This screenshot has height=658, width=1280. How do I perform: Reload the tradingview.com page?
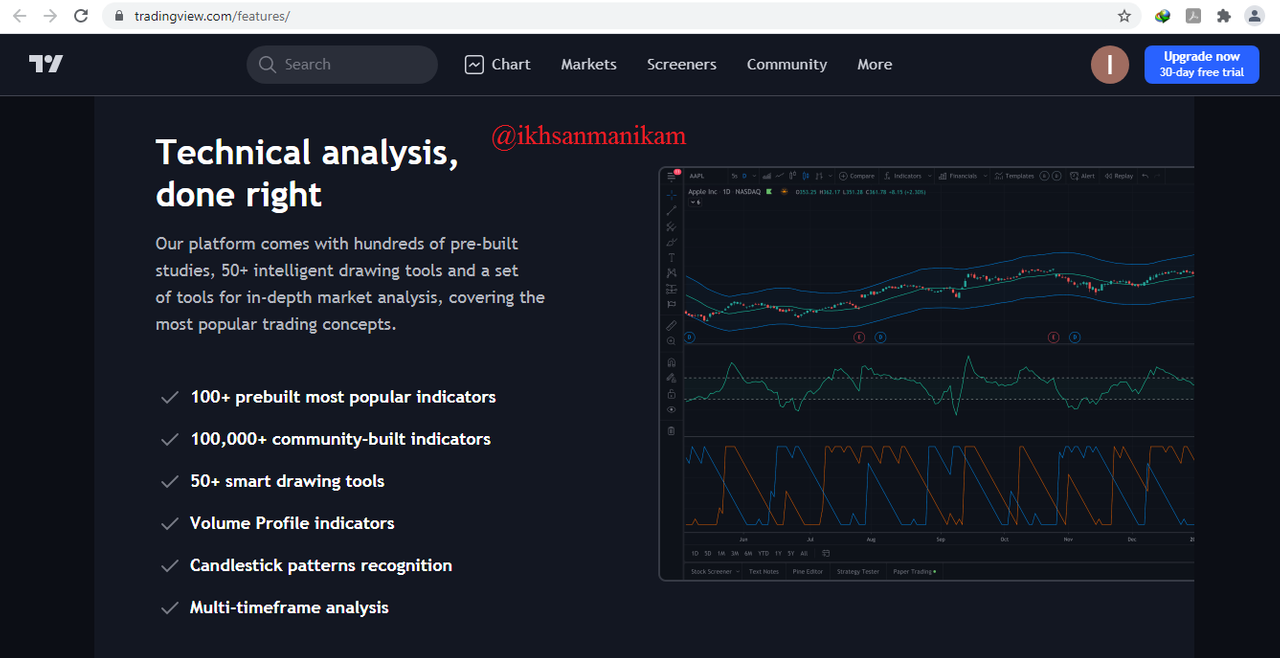click(82, 16)
